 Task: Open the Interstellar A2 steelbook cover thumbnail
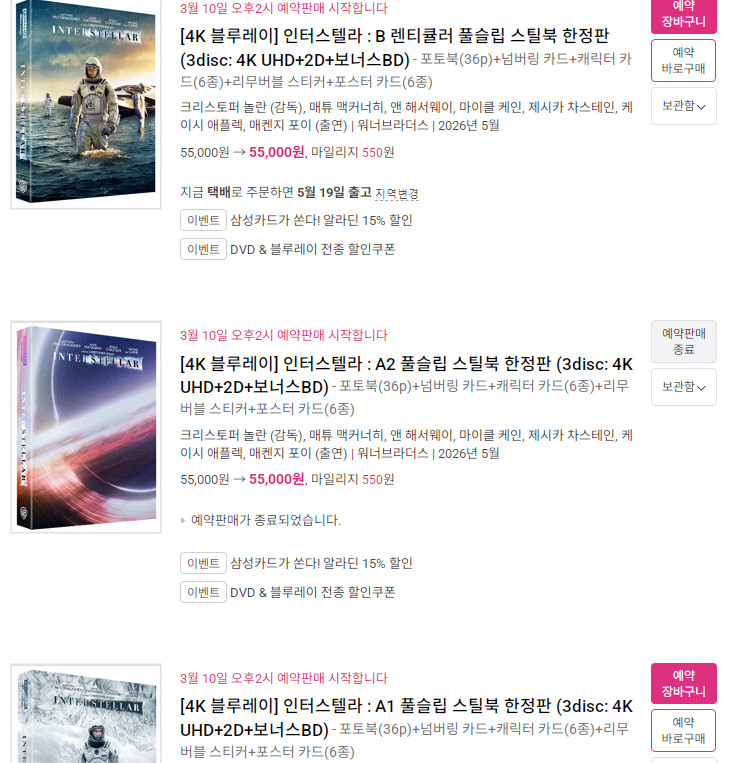(86, 427)
